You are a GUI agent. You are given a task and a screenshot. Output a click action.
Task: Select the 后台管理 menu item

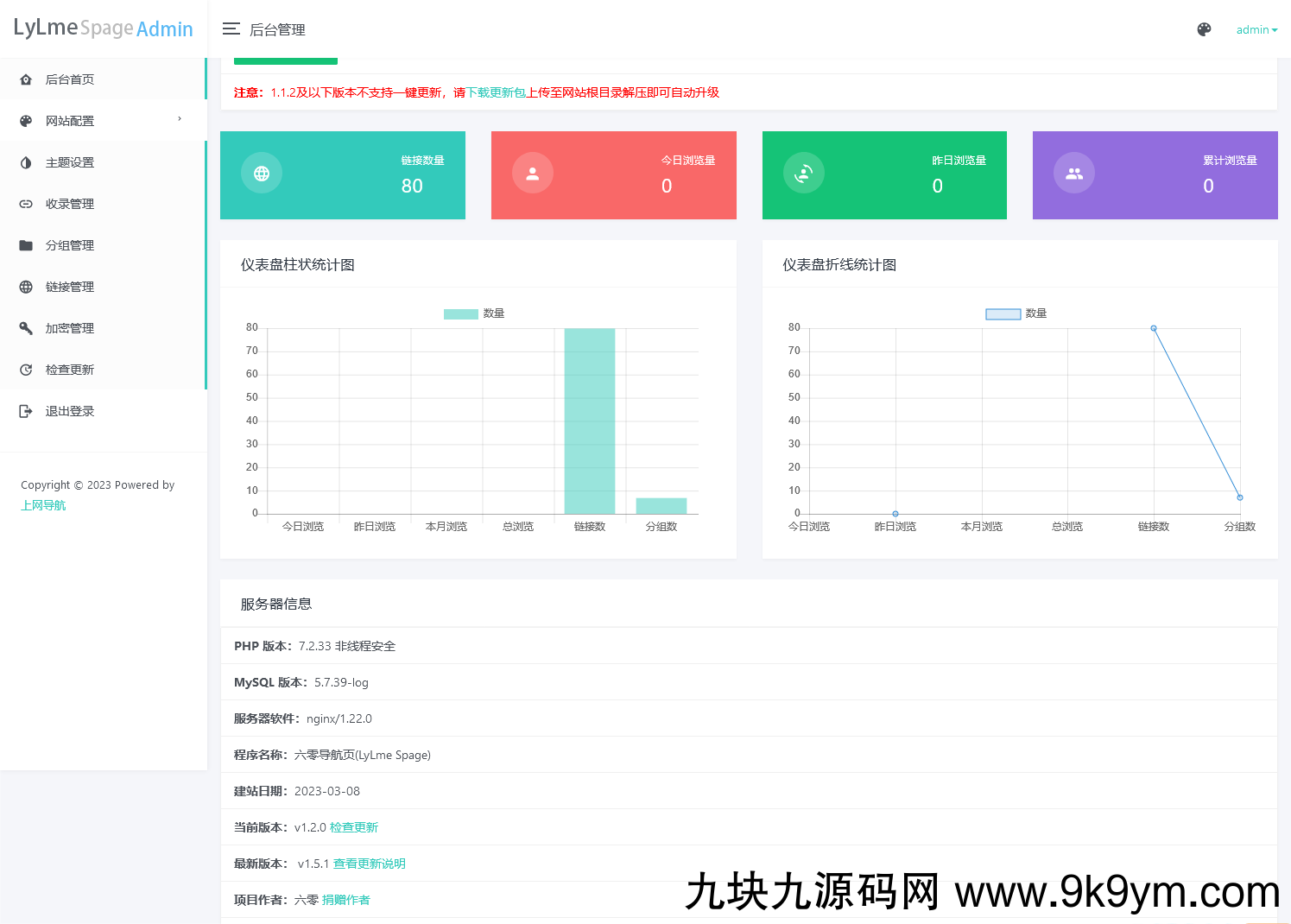(277, 29)
